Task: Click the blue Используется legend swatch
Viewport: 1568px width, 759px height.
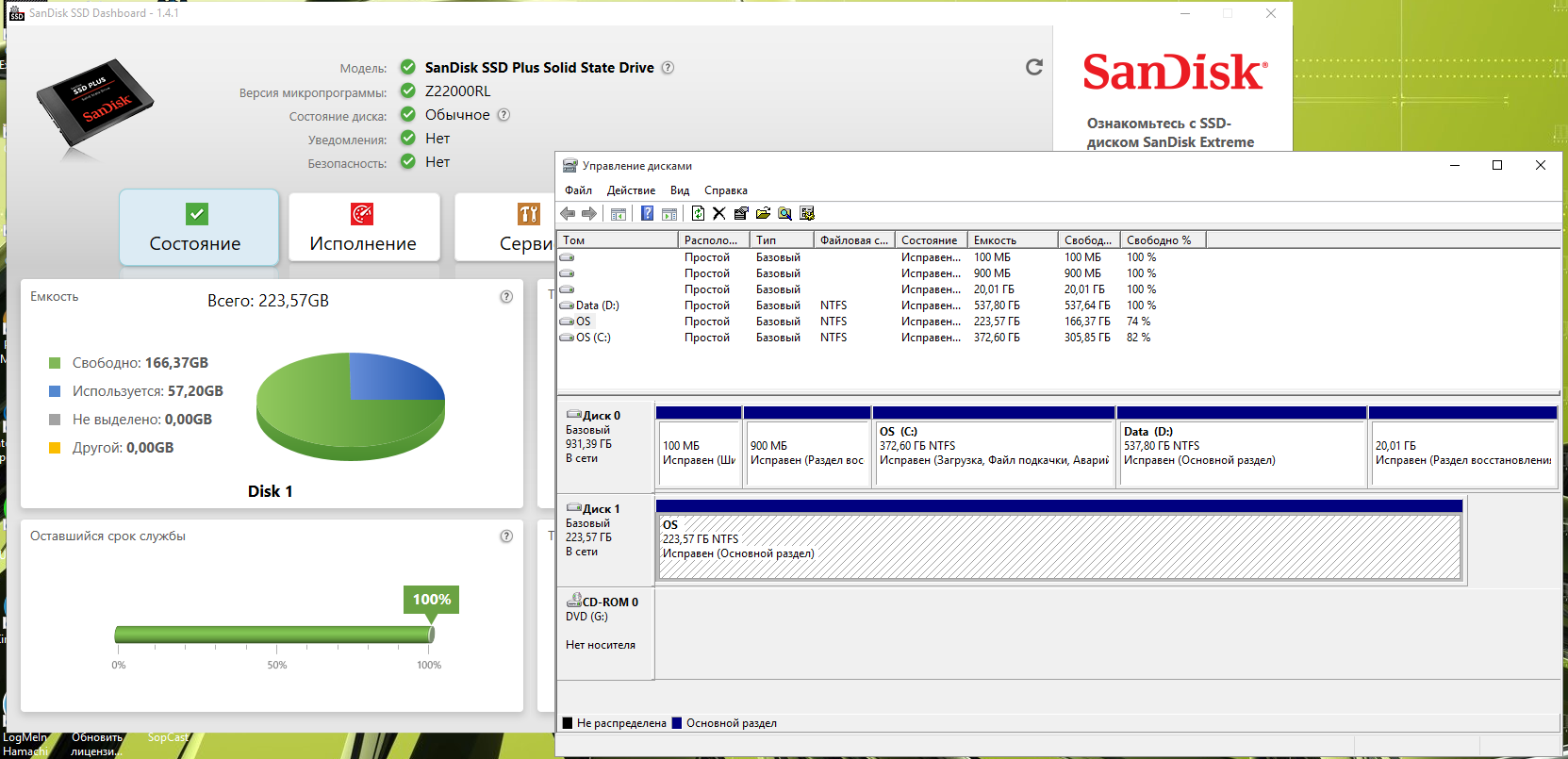Action: click(x=55, y=391)
